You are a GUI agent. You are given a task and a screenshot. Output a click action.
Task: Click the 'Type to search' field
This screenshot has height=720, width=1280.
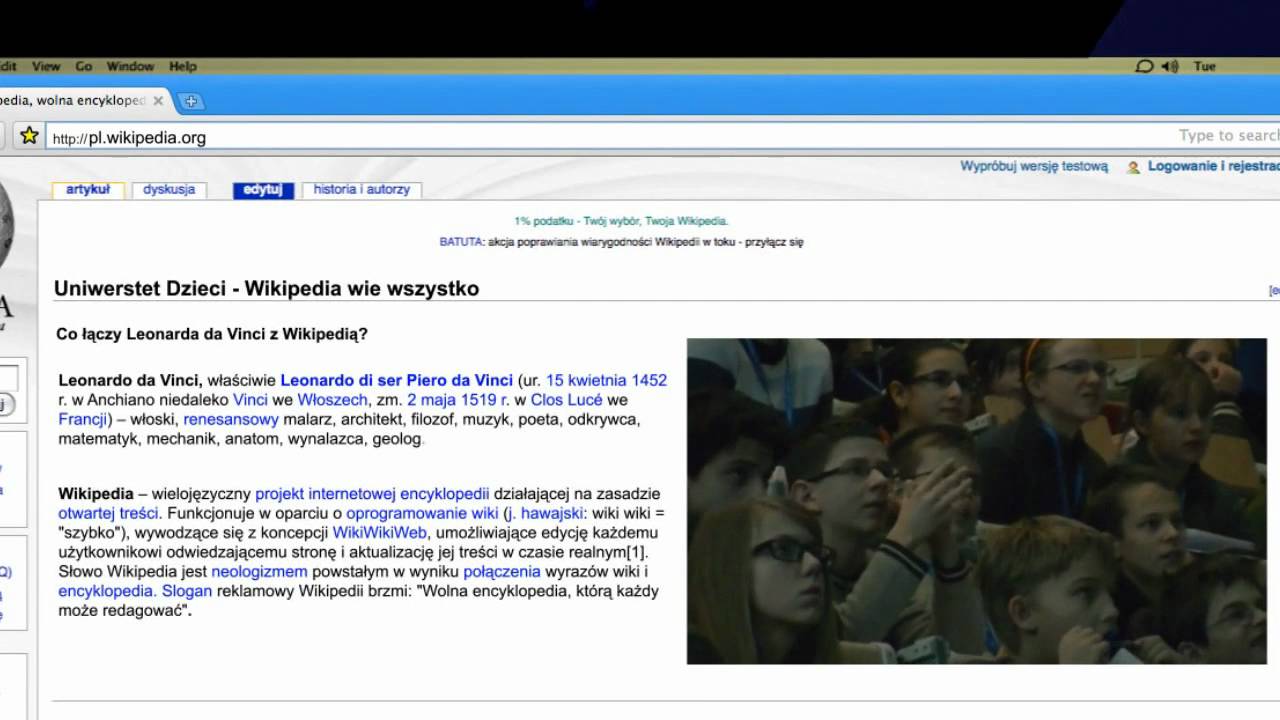pos(1228,136)
